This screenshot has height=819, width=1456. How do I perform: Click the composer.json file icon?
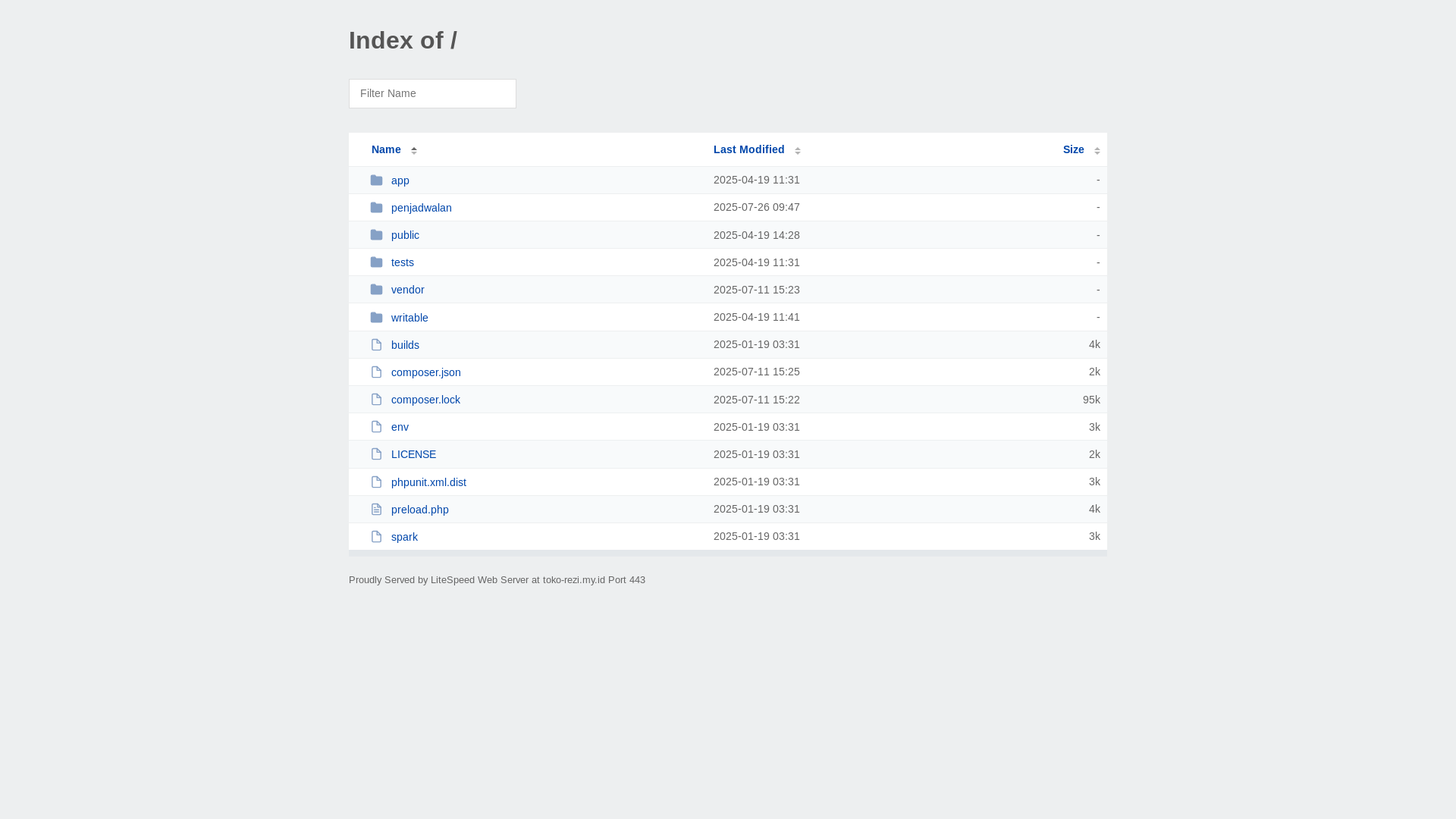coord(376,372)
